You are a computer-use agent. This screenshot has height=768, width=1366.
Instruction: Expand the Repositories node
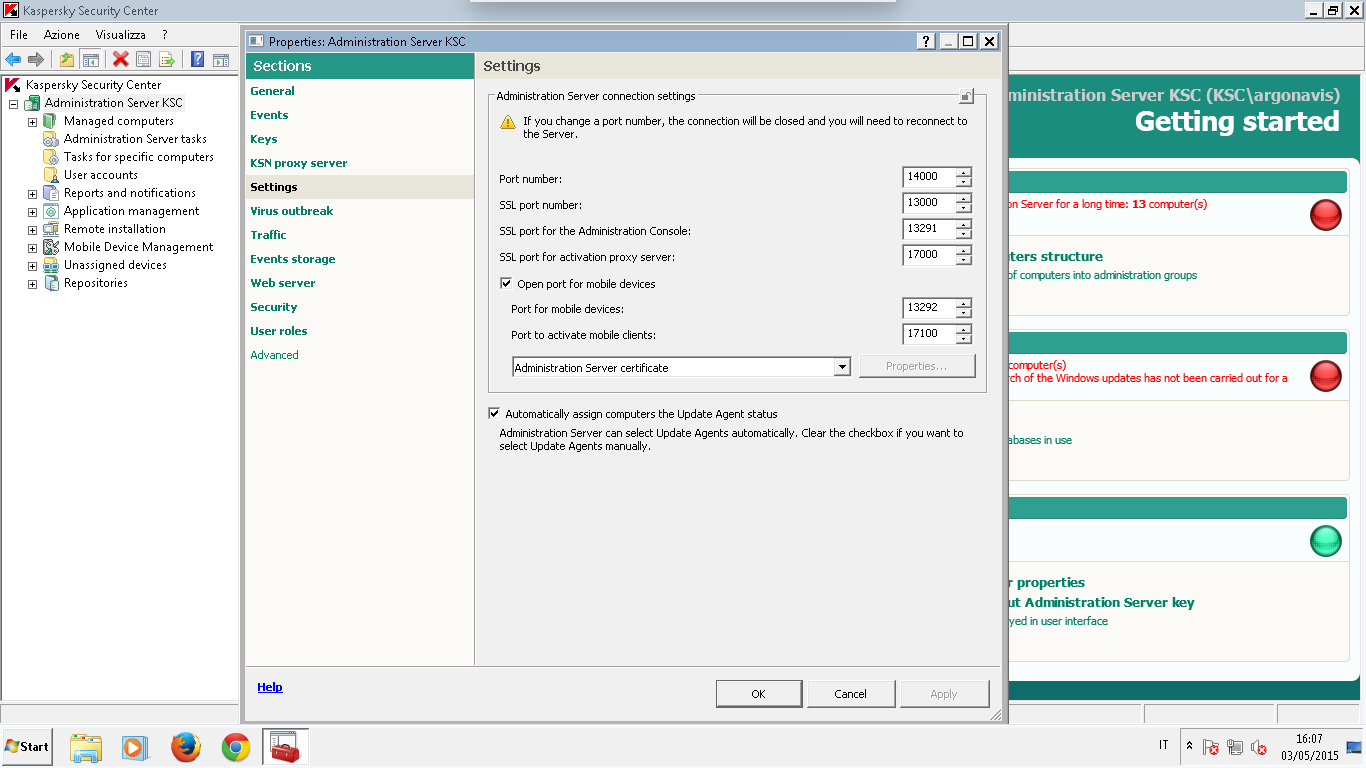pyautogui.click(x=32, y=284)
